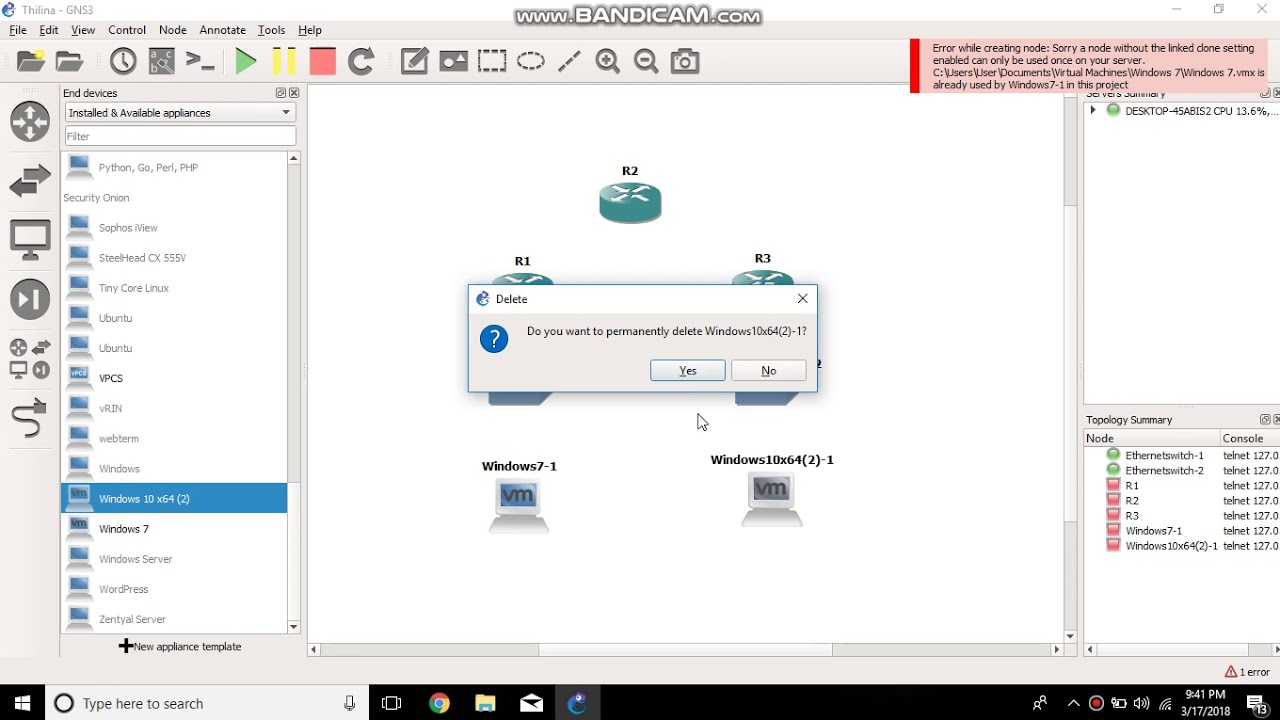The image size is (1280, 720).
Task: Open the Control menu
Action: [x=127, y=30]
